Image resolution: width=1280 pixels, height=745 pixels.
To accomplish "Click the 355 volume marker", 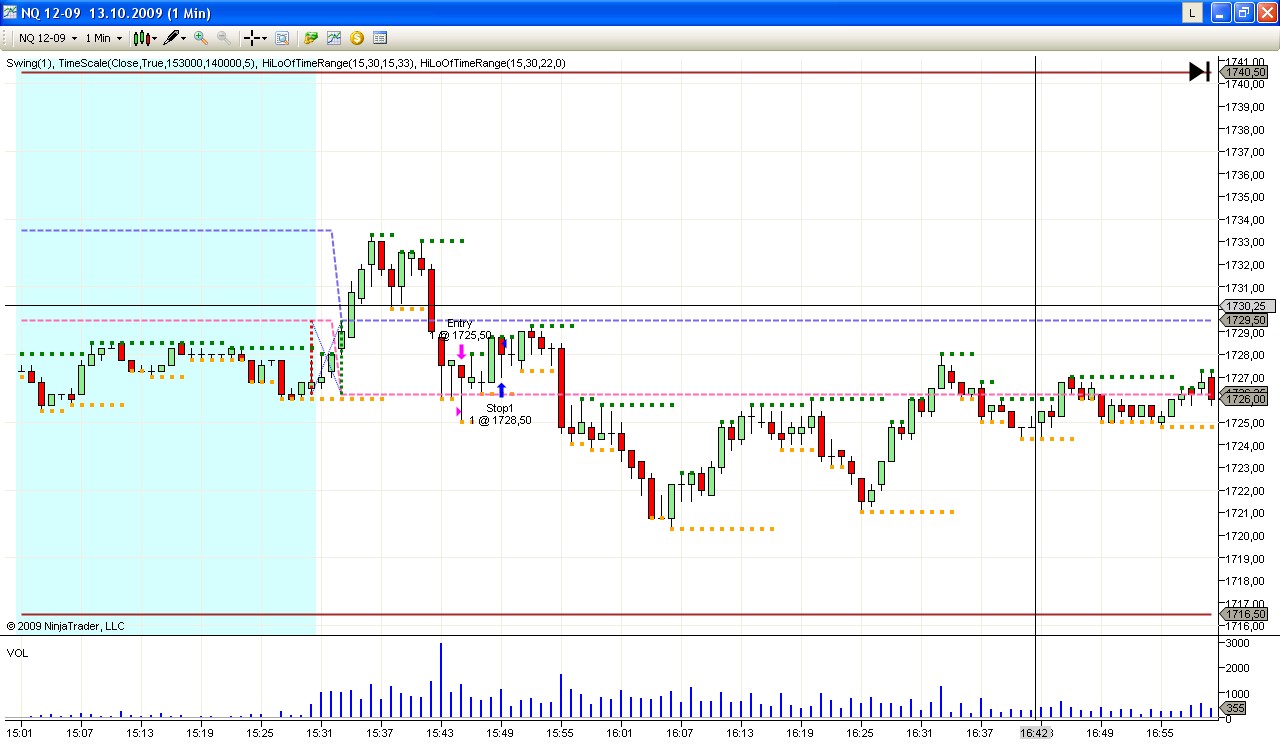I will point(1235,708).
